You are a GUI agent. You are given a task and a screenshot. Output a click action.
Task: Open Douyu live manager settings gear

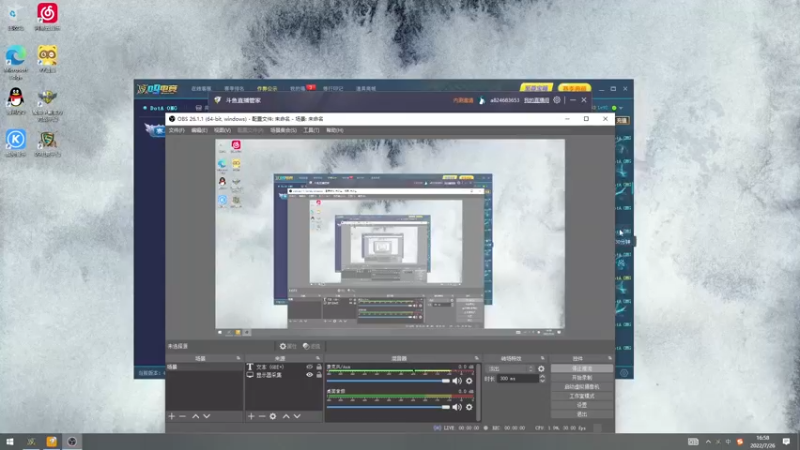[557, 100]
